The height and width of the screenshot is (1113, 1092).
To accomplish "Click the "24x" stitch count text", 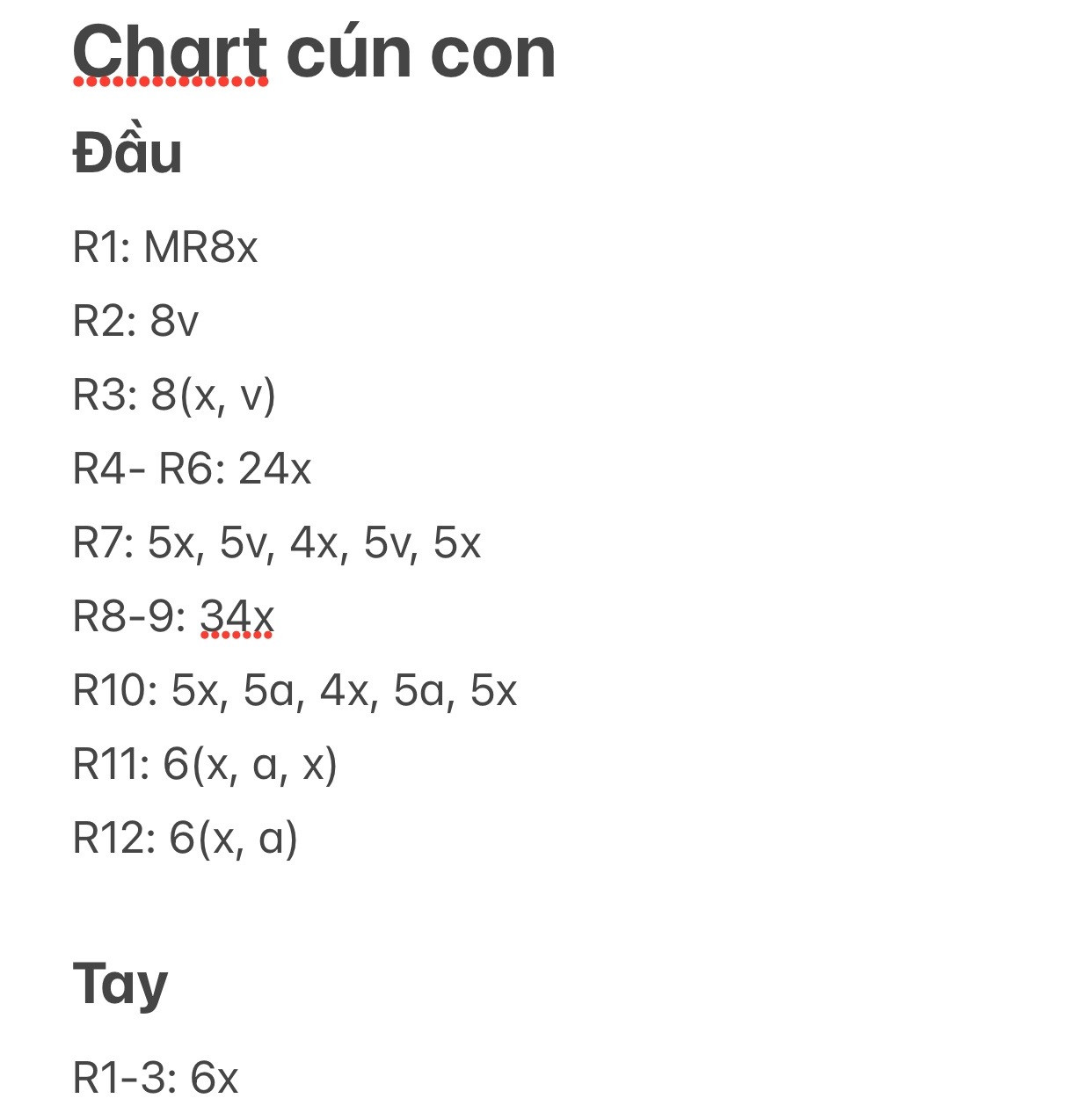I will tap(275, 469).
